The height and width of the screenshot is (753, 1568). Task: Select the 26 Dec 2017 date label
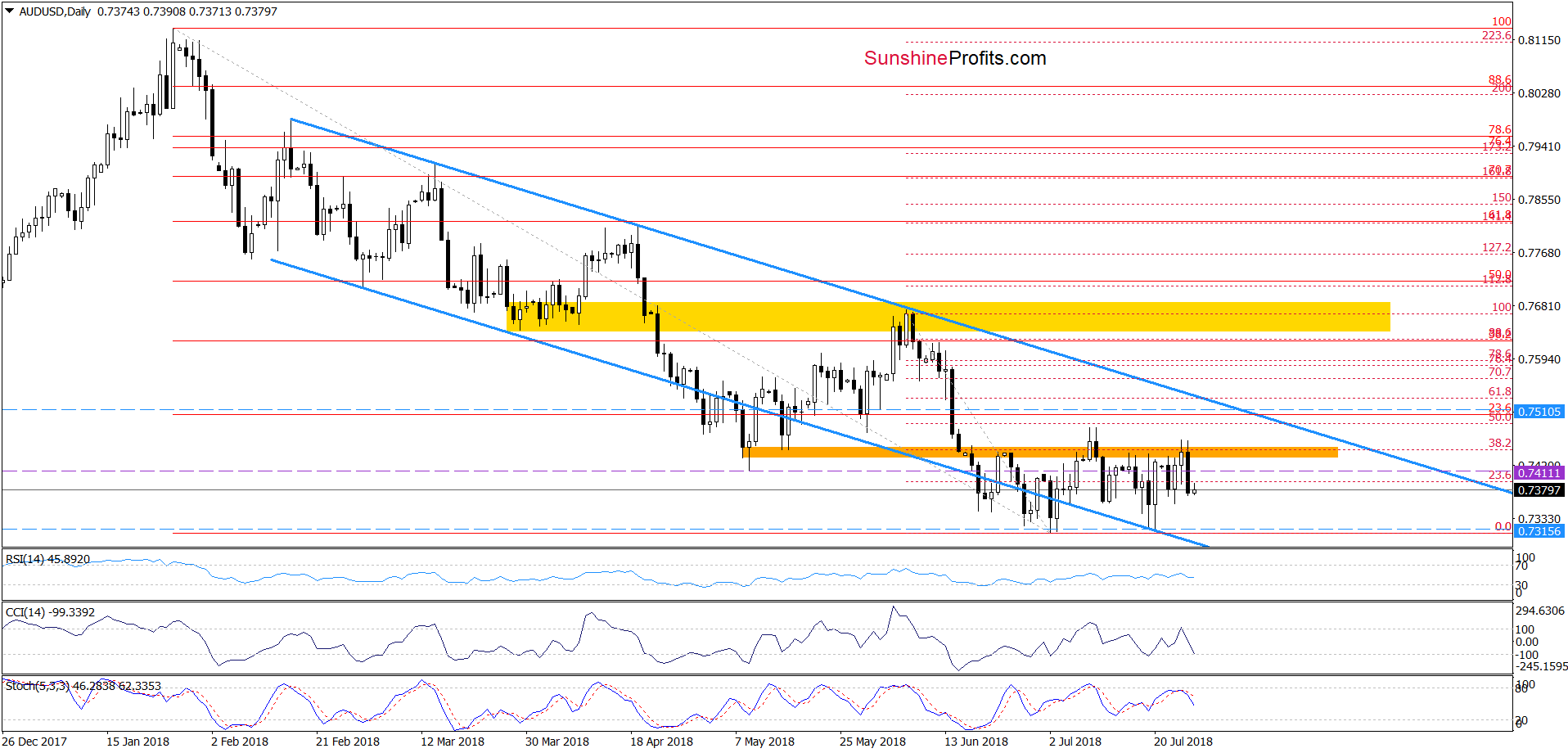tap(34, 742)
